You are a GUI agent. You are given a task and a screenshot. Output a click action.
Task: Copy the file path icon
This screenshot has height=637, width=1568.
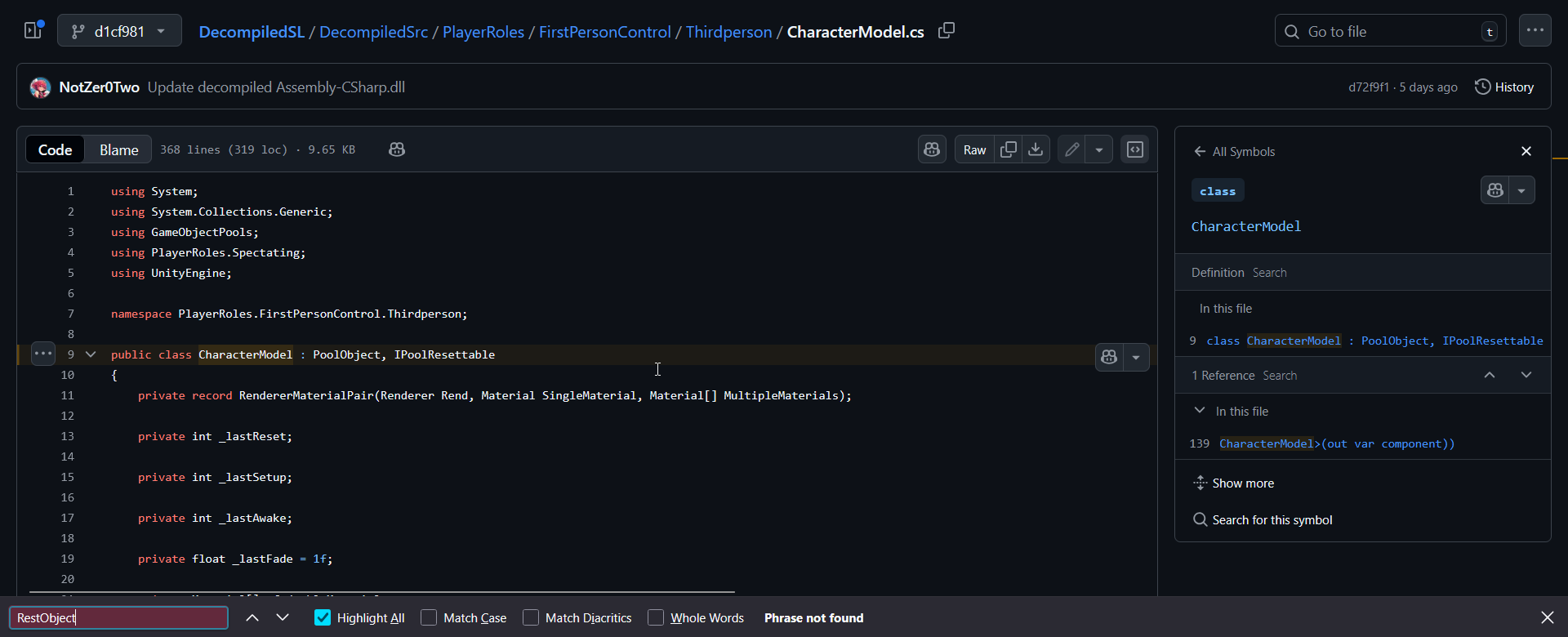point(947,31)
